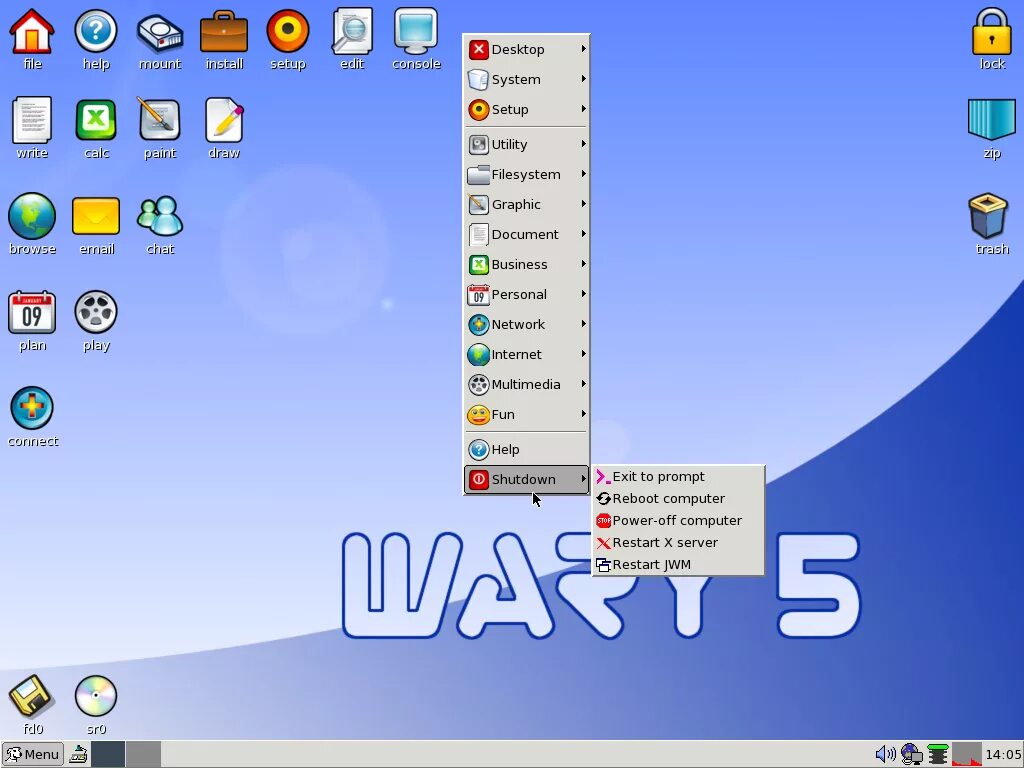Open the file manager desktop icon
Screen dimensions: 1024x768
[31, 31]
